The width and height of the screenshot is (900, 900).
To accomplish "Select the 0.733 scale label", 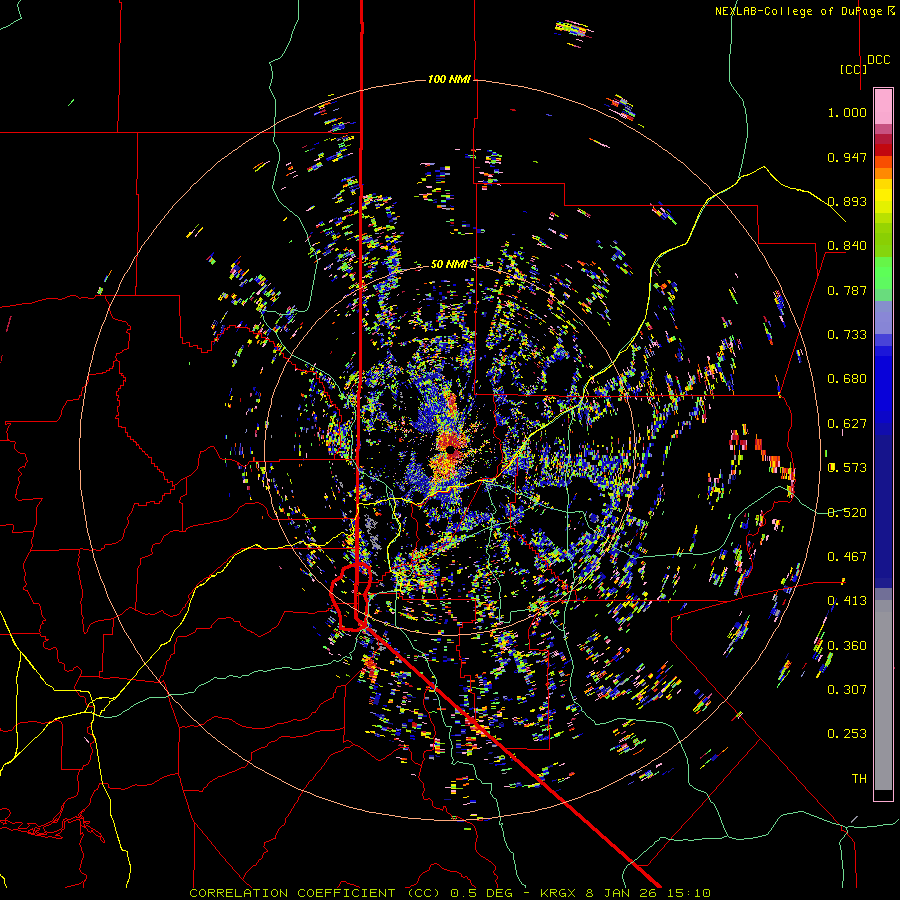I will click(847, 335).
